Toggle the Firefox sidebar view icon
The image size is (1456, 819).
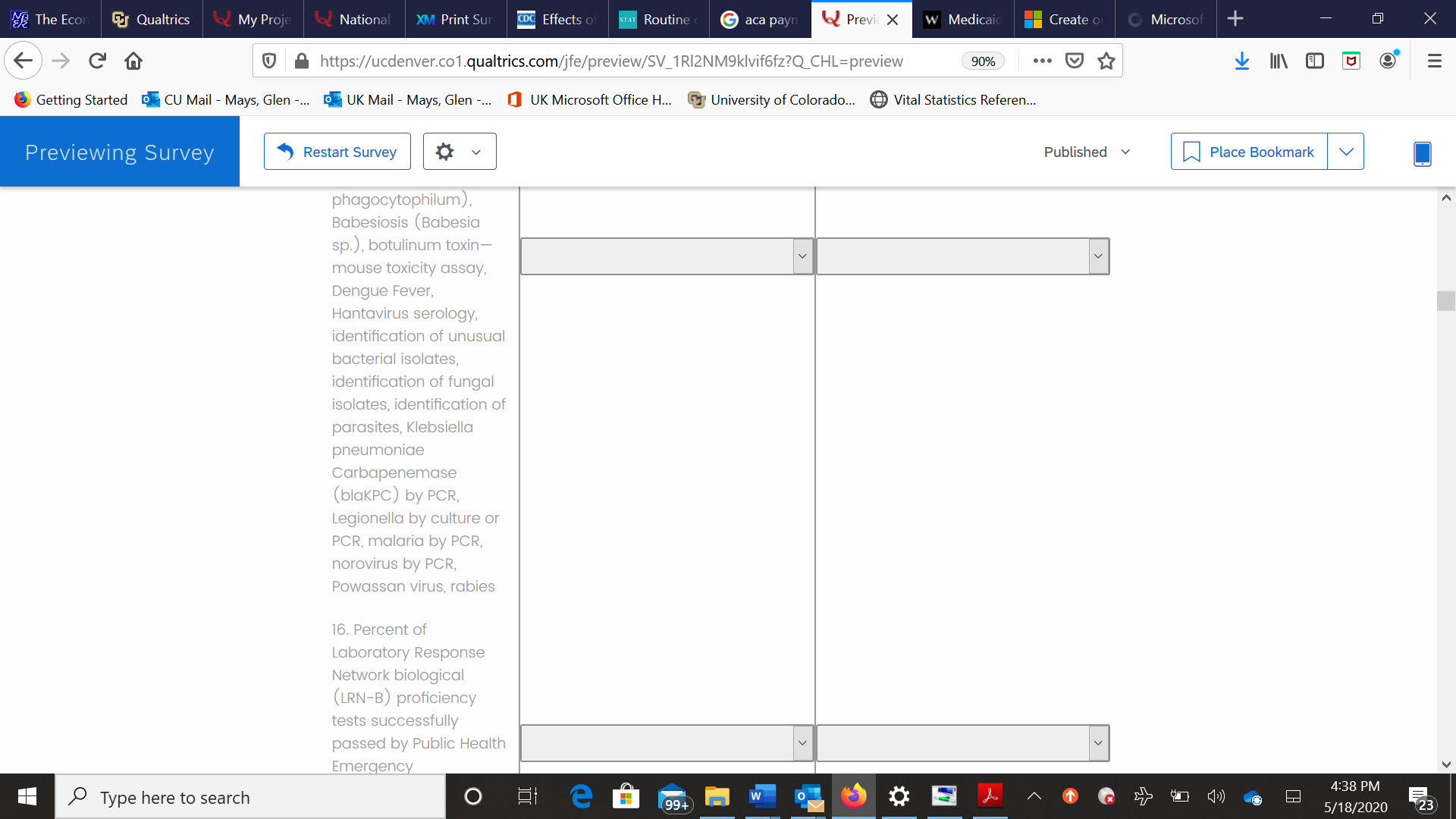pyautogui.click(x=1314, y=61)
